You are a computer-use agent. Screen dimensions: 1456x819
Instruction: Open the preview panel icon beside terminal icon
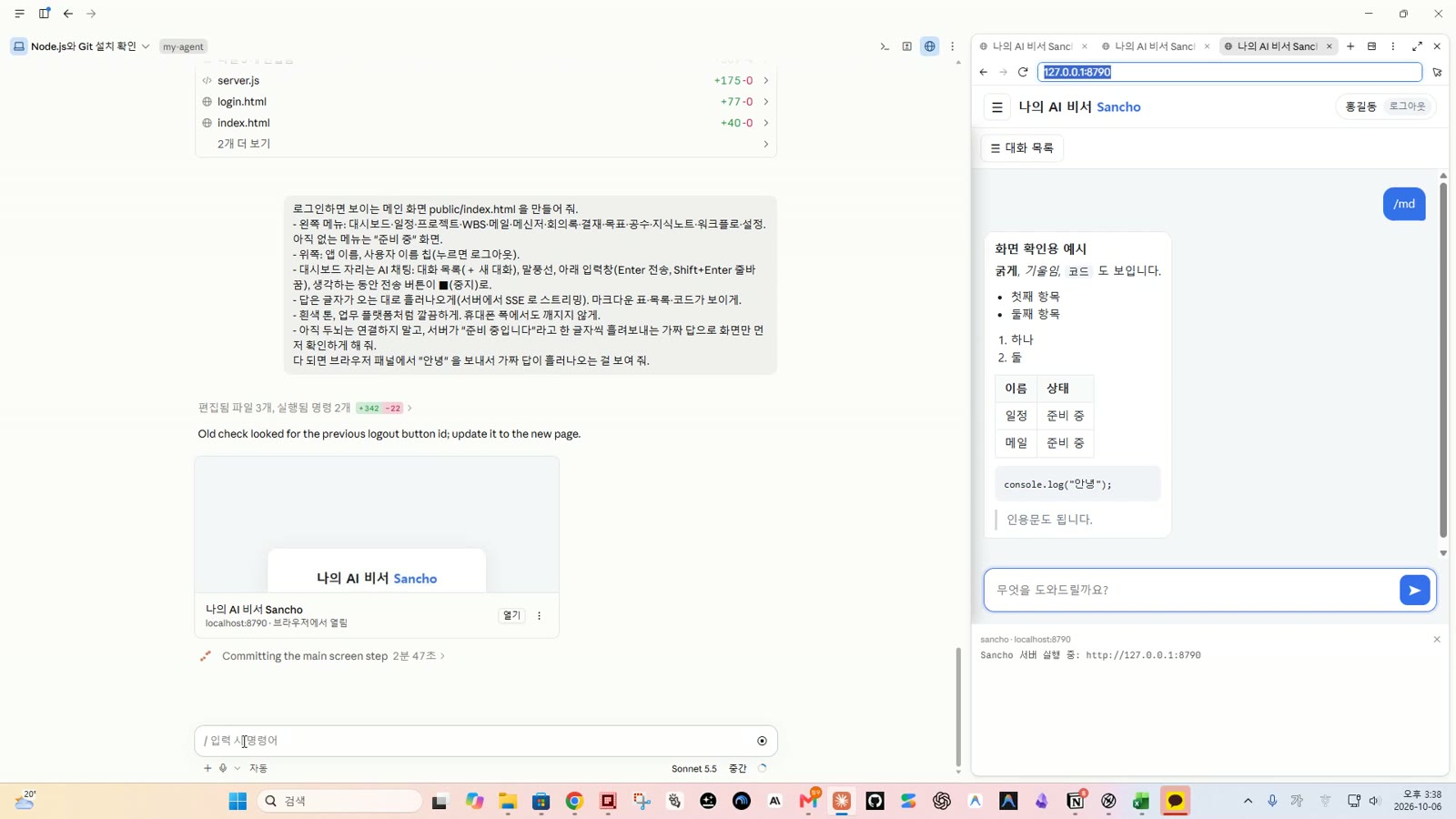(907, 46)
